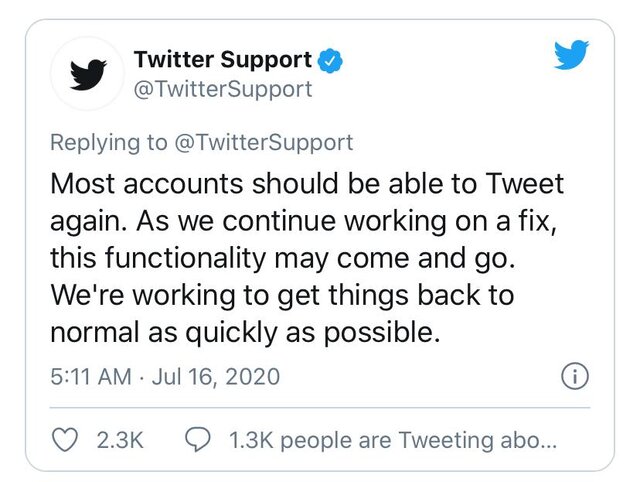Click the blue verified checkmark badge
The height and width of the screenshot is (482, 640).
pos(331,60)
